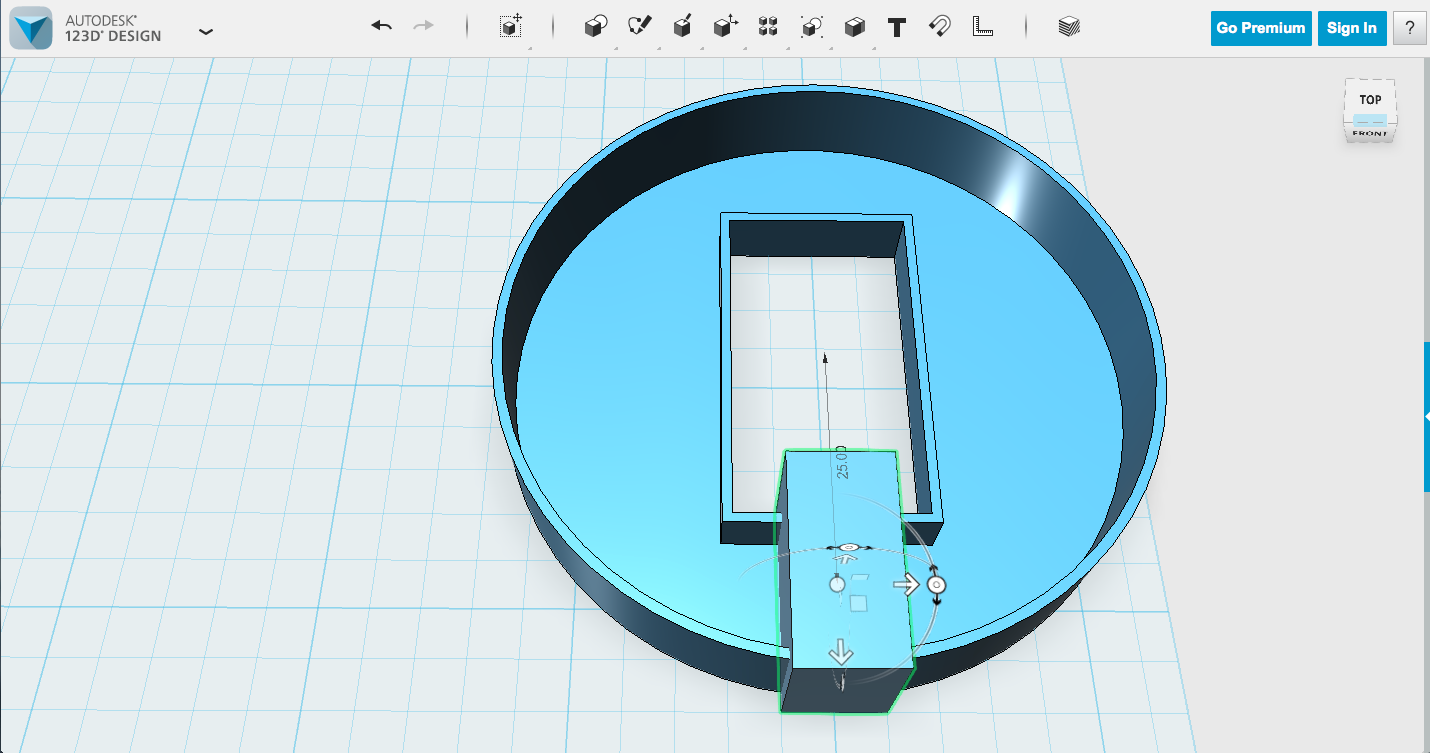This screenshot has width=1430, height=753.
Task: Select the Transform tool
Action: [x=510, y=27]
